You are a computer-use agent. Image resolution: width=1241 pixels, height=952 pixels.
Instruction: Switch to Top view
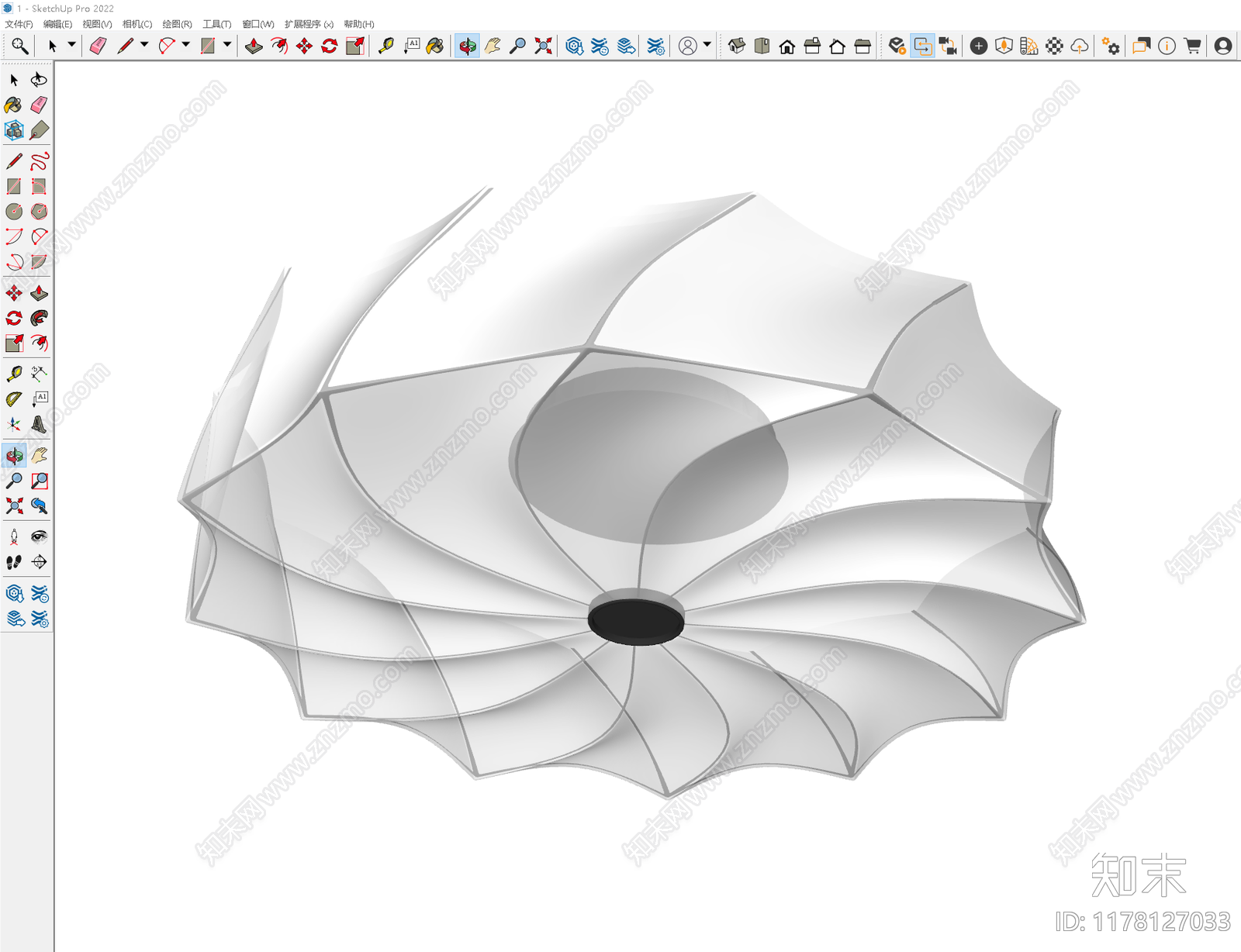[x=762, y=46]
